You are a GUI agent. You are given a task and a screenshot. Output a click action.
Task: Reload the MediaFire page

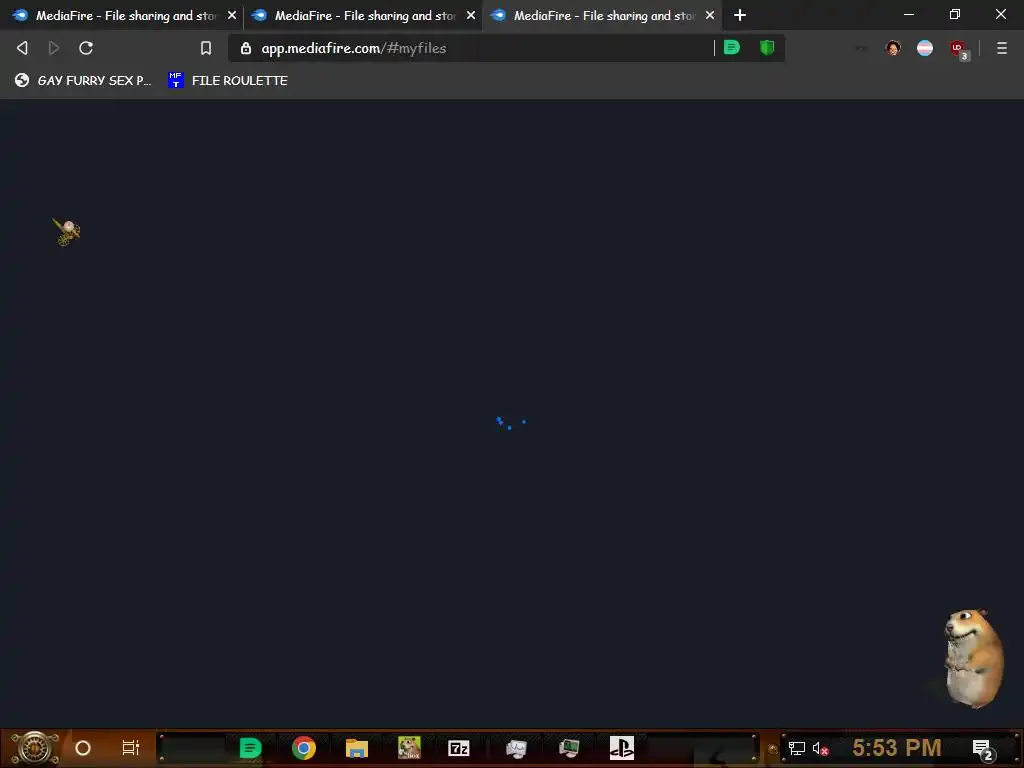click(86, 48)
